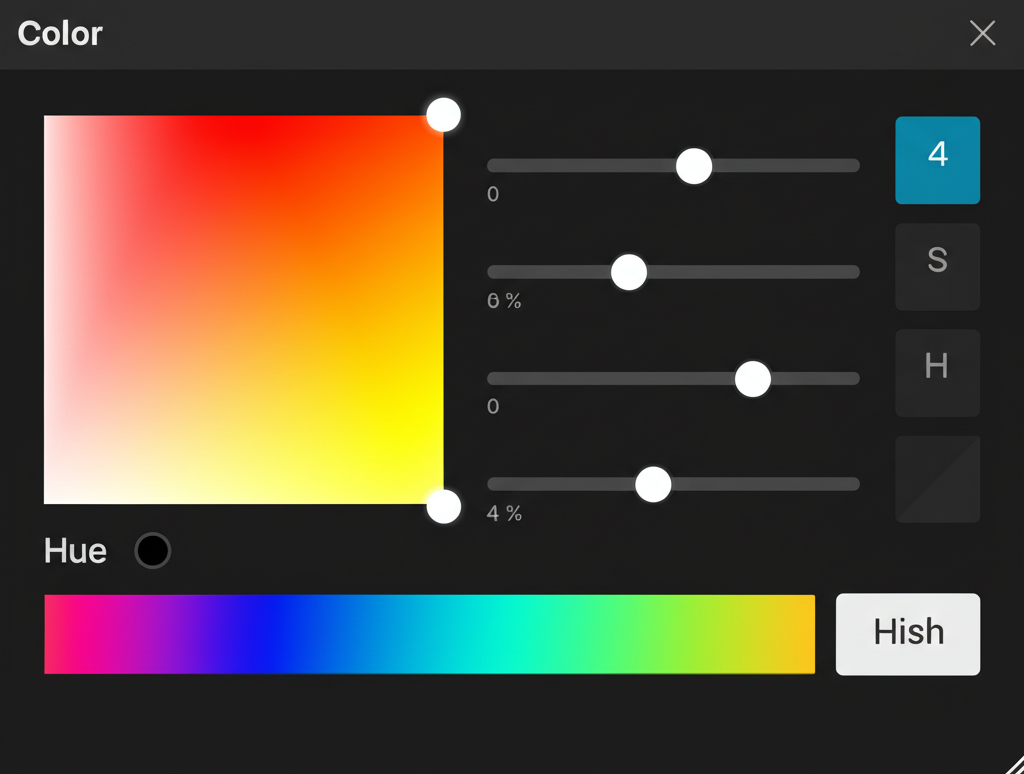1024x774 pixels.
Task: Click the top-right handle of the color square
Action: (443, 115)
